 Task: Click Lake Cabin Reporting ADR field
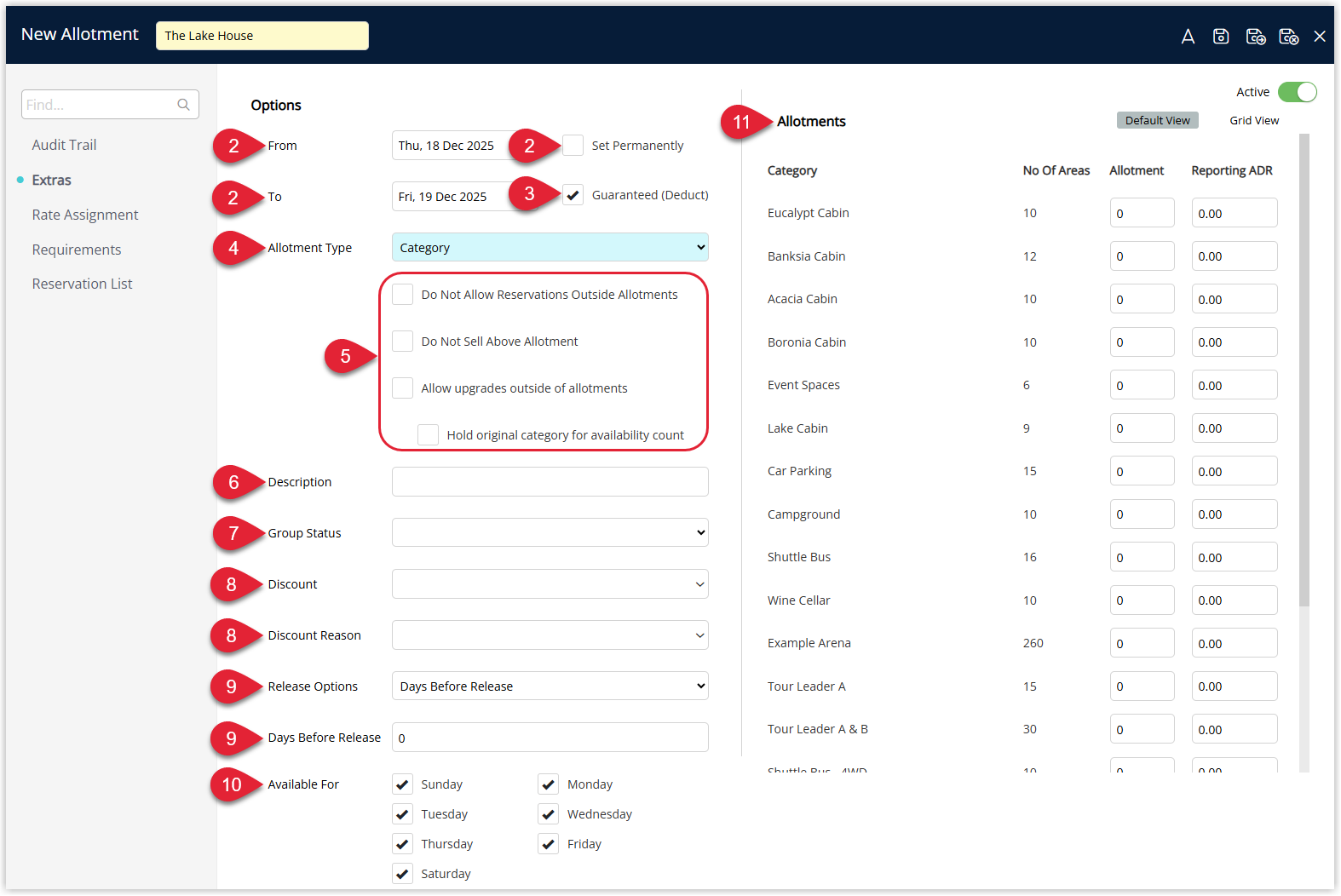point(1235,428)
